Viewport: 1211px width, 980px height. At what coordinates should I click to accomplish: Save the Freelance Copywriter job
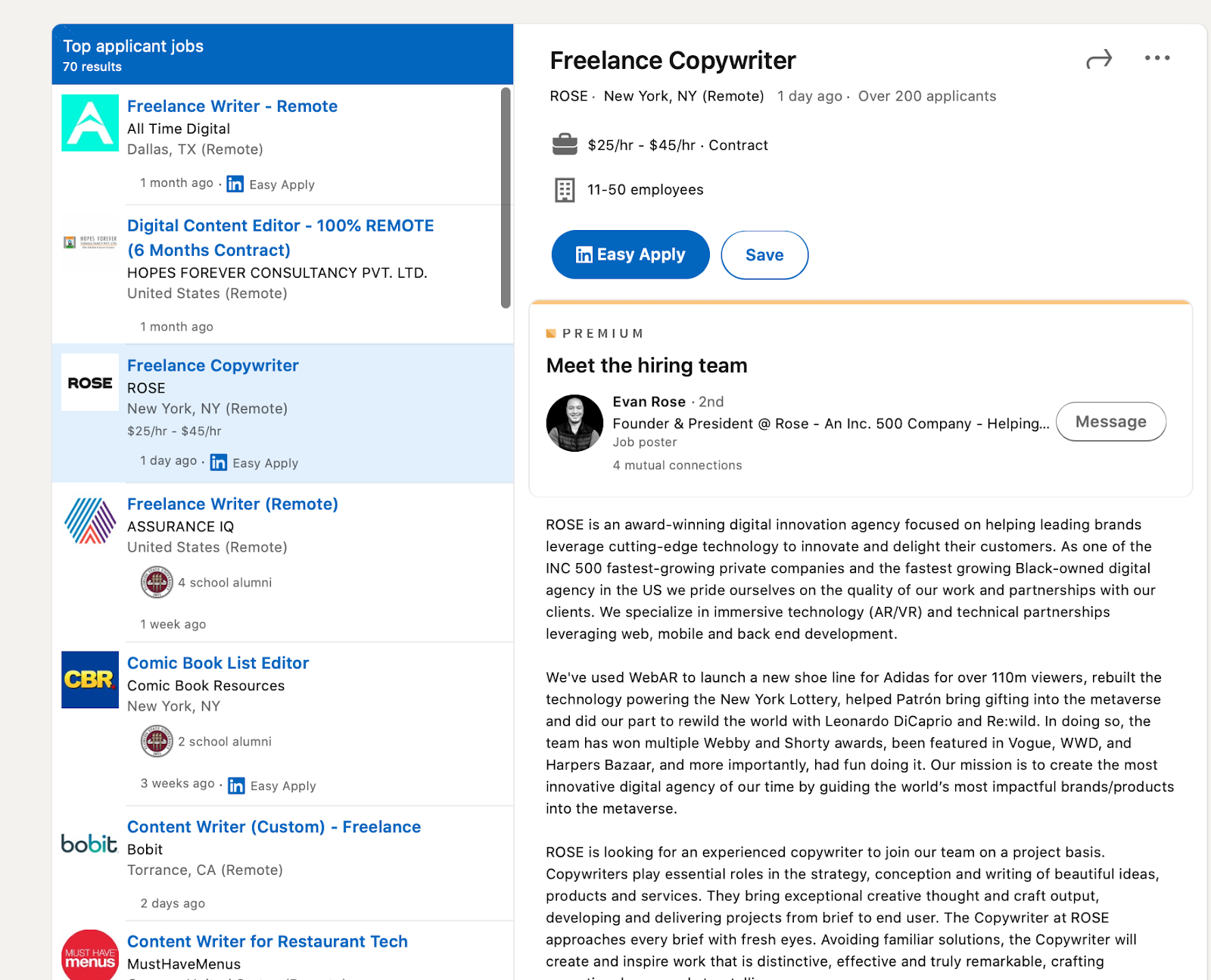click(x=764, y=255)
